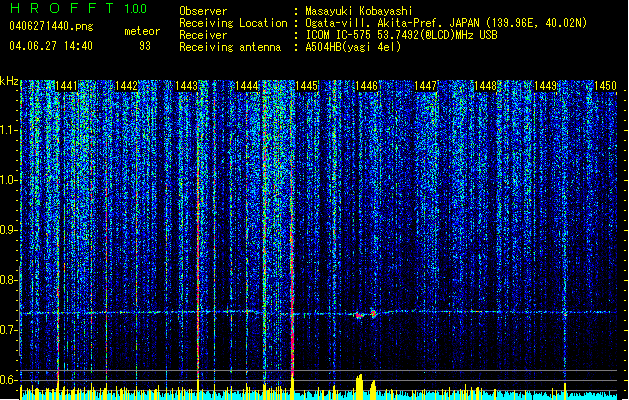
Task: Click the 0.9 kHz axis tick label
Action: tap(9, 230)
